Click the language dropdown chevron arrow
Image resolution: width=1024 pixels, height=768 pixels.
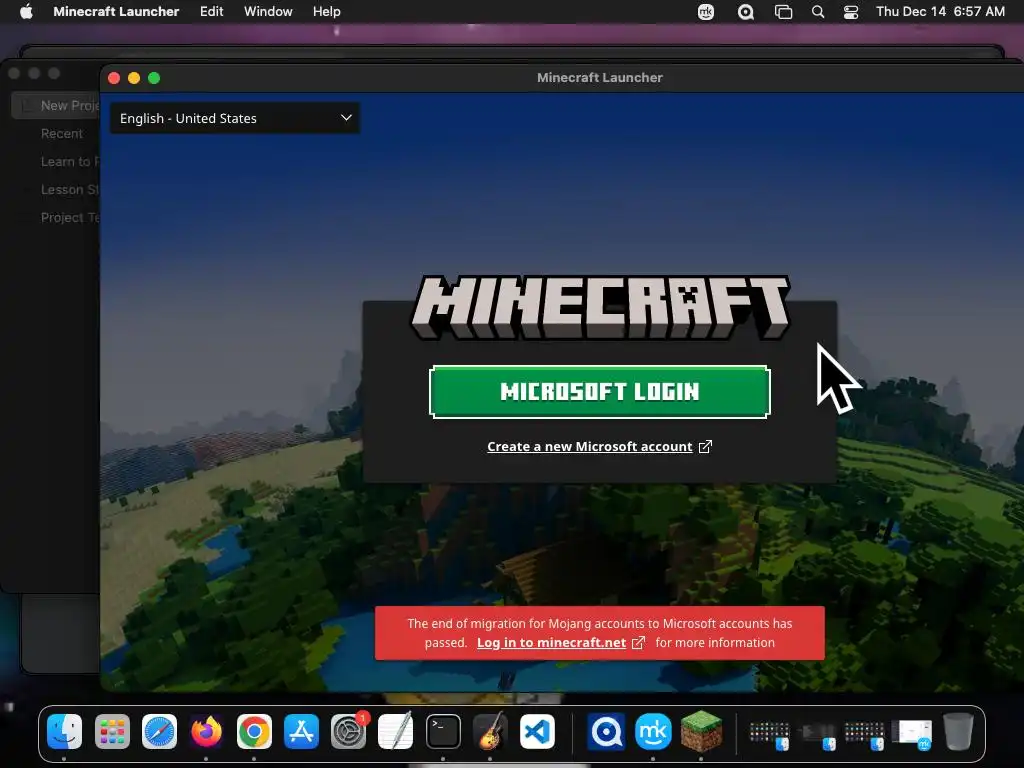[x=346, y=118]
